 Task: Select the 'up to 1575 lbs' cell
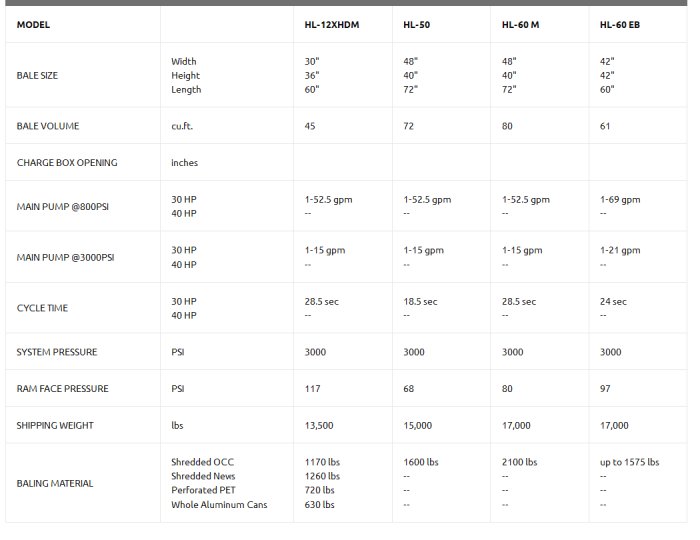coord(629,462)
